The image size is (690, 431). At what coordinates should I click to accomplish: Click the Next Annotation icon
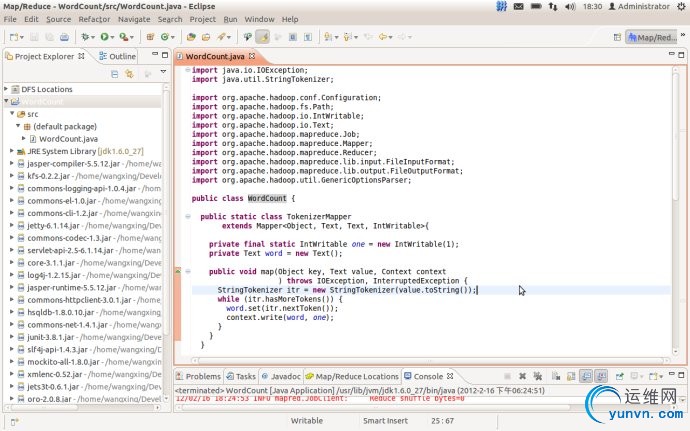pos(327,37)
